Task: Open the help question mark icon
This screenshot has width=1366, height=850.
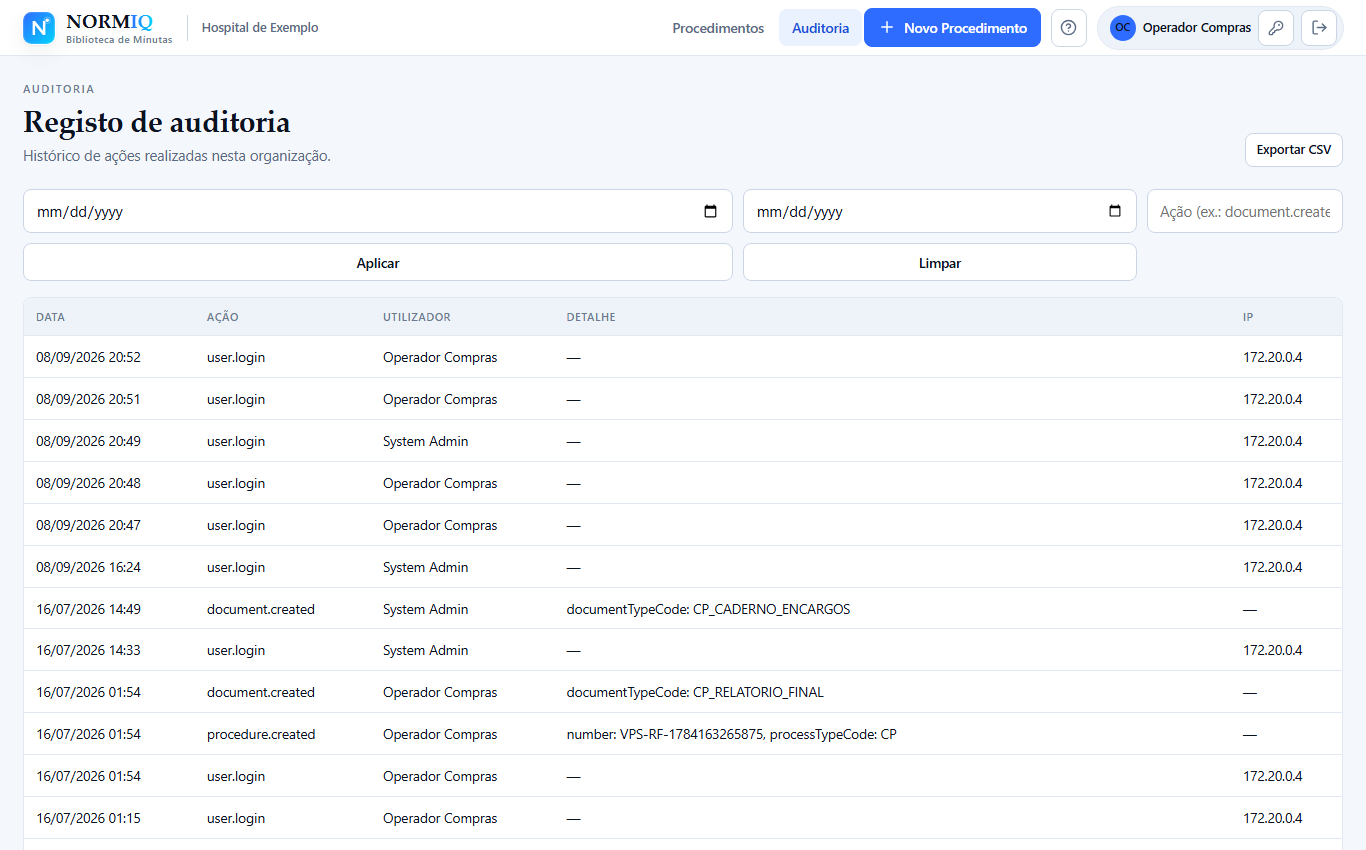Action: point(1068,28)
